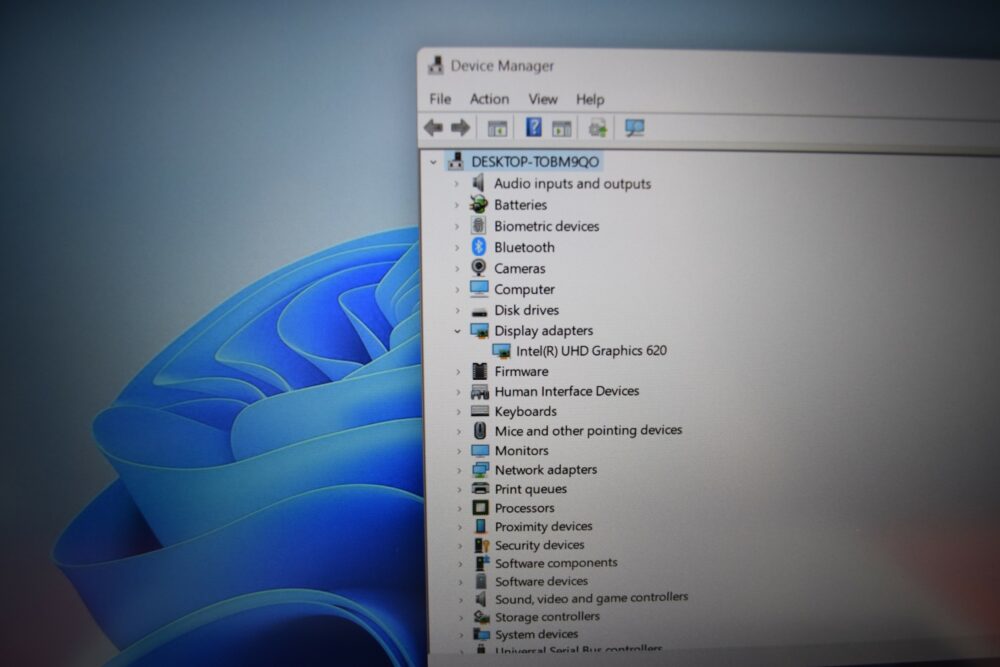Click the Show/Hide console tree toolbar icon
Screen dimensions: 1000x667
pos(497,129)
